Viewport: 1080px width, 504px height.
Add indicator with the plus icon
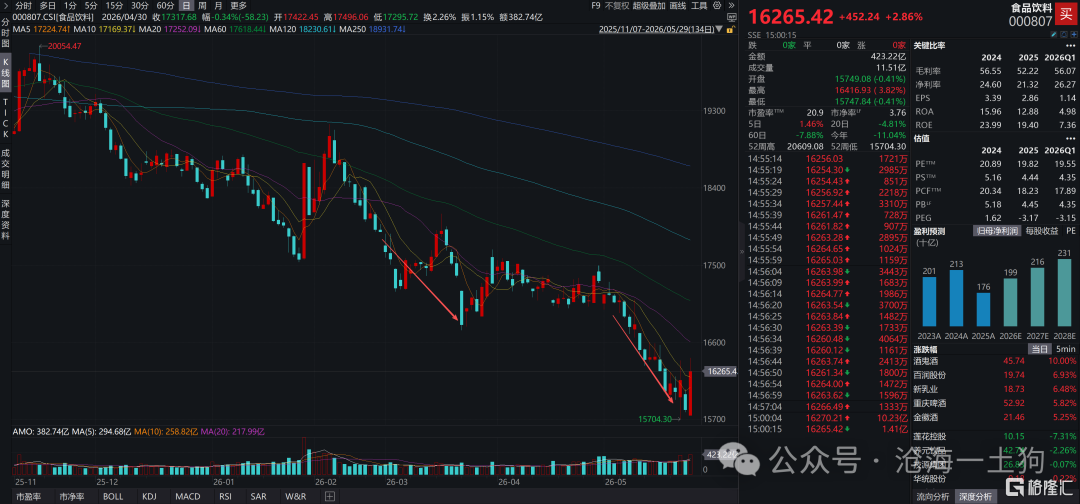(x=330, y=496)
